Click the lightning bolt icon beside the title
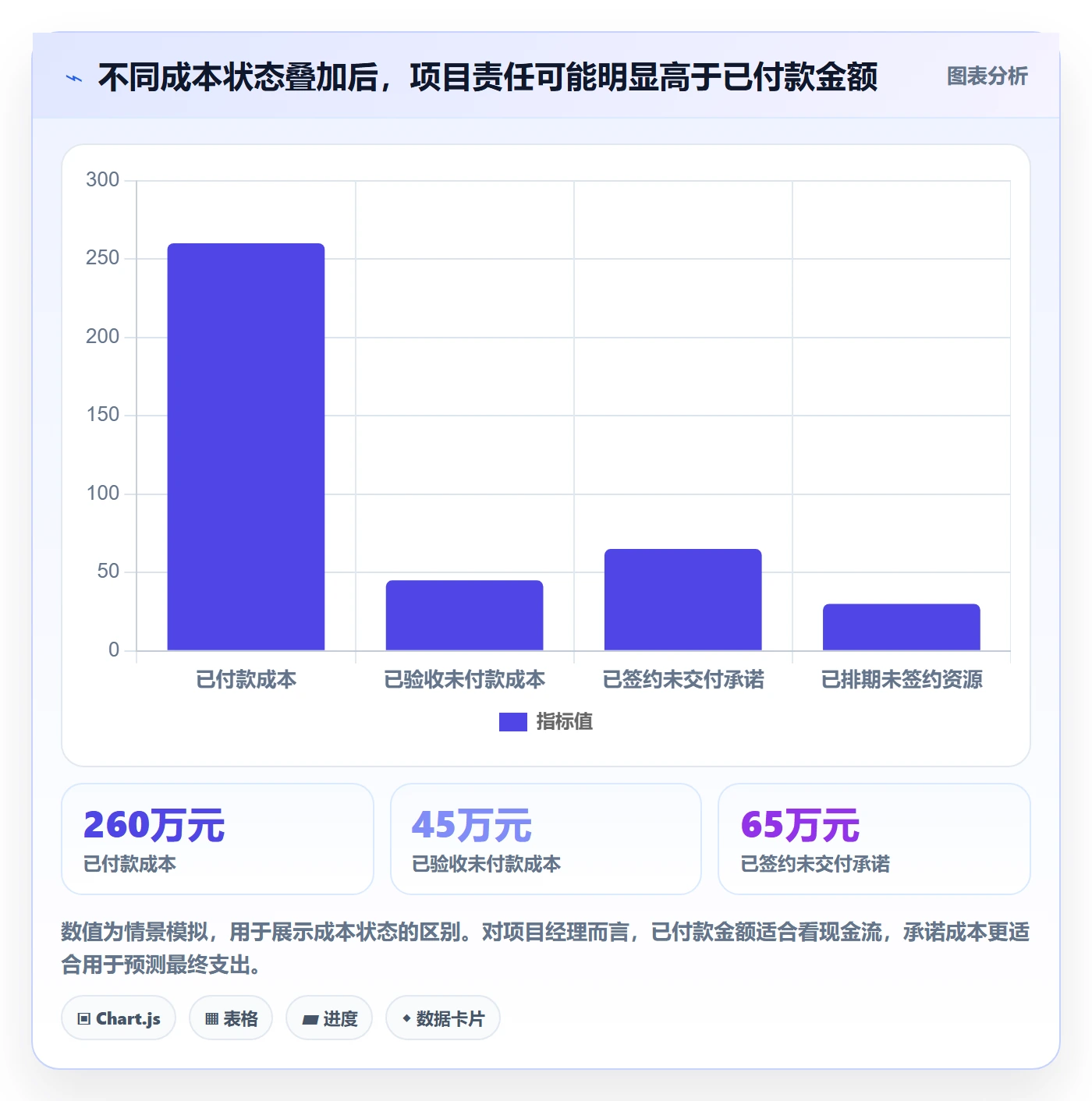 coord(74,78)
